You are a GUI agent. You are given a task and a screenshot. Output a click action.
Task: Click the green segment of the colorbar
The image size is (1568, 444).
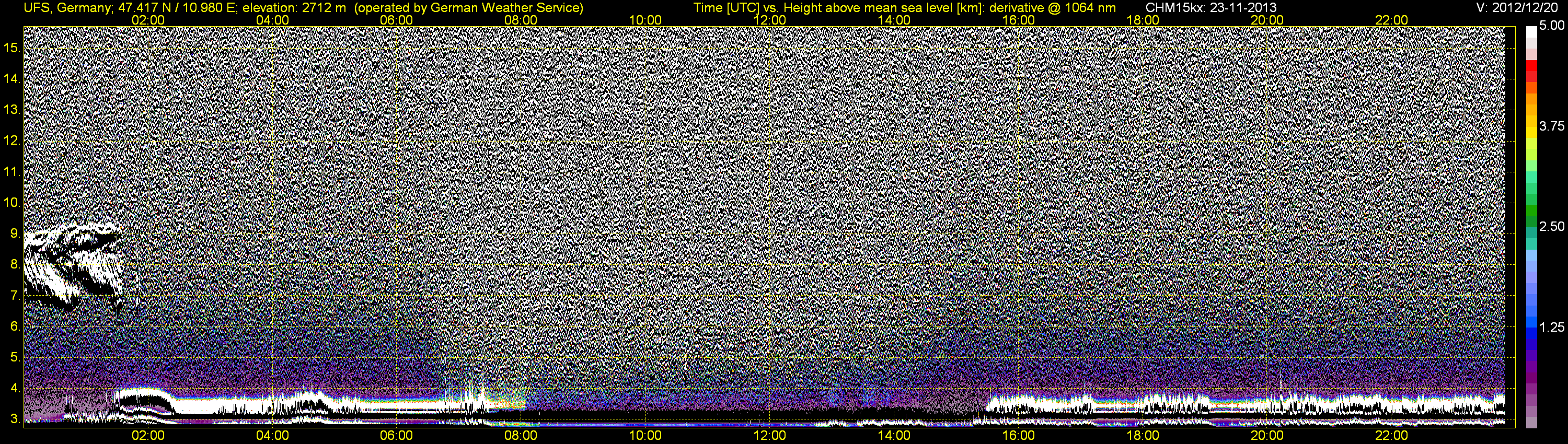[x=1531, y=212]
